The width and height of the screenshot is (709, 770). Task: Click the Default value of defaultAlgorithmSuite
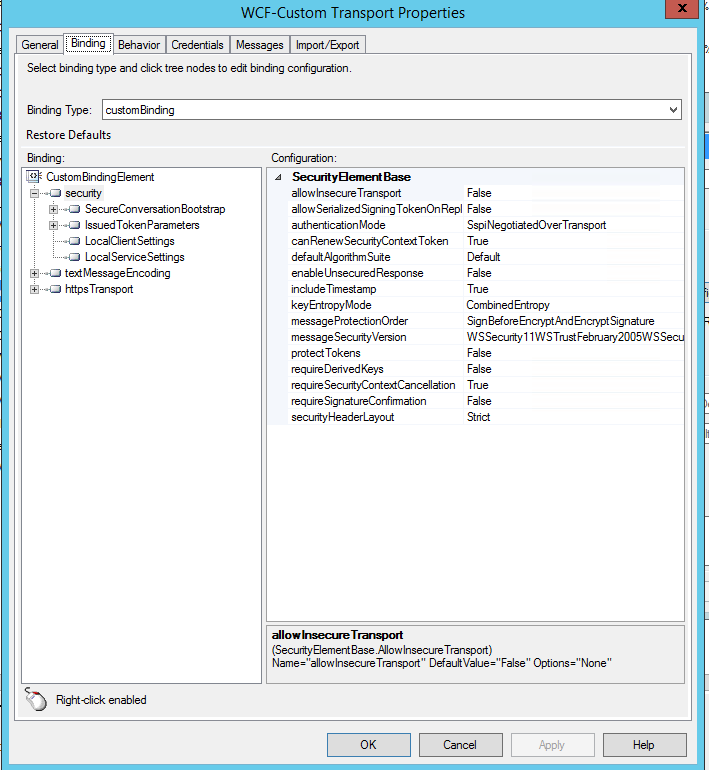point(484,257)
